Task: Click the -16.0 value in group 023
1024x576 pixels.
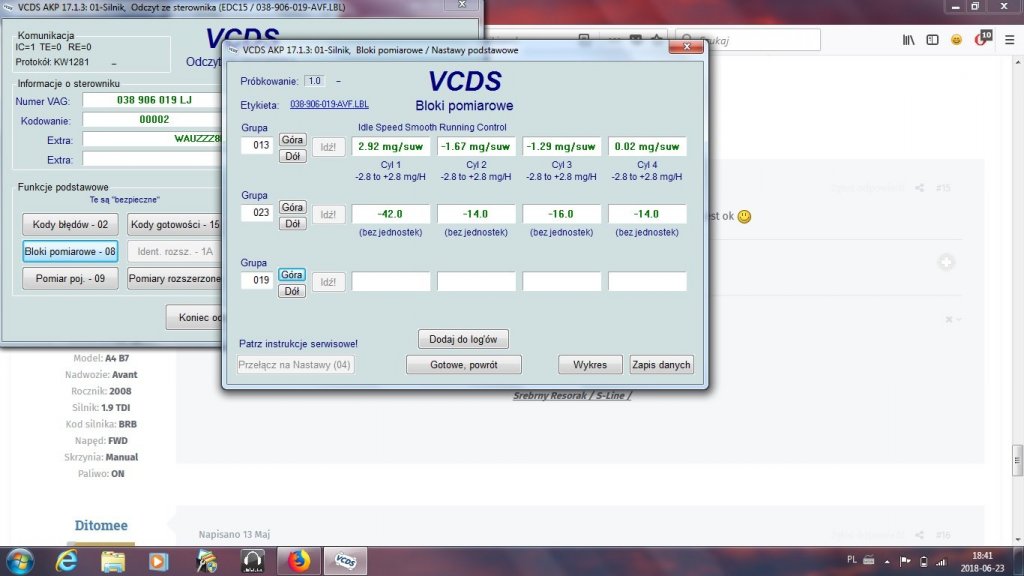Action: (x=562, y=214)
